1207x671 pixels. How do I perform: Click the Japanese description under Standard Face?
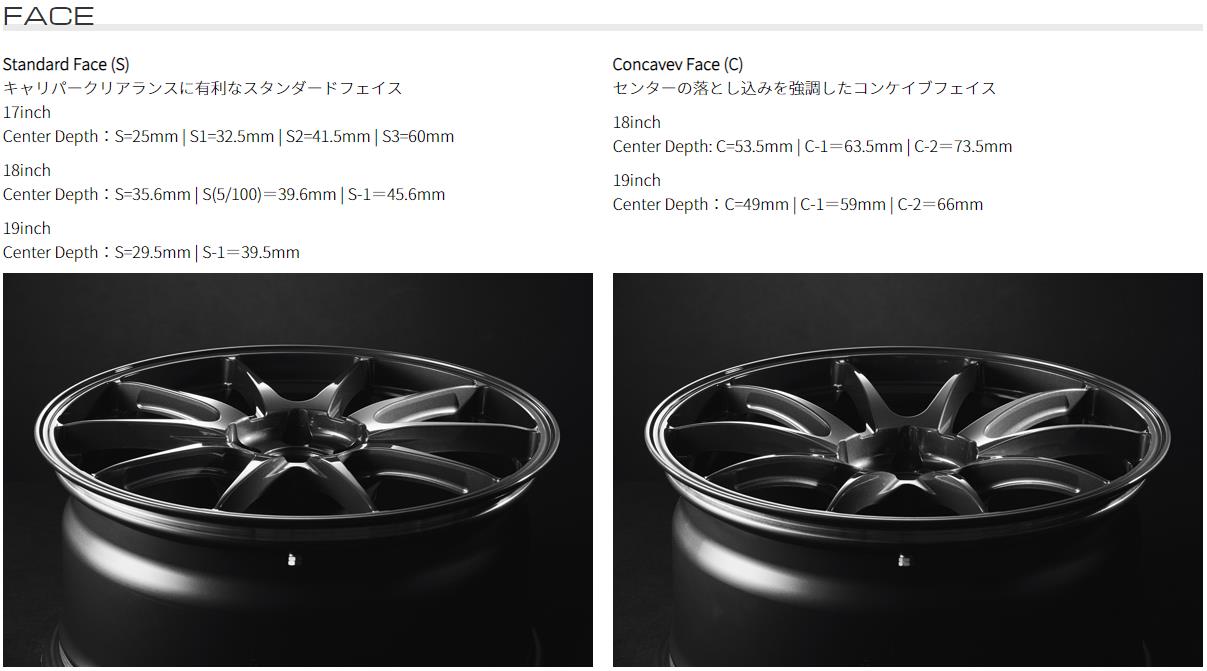pyautogui.click(x=203, y=88)
